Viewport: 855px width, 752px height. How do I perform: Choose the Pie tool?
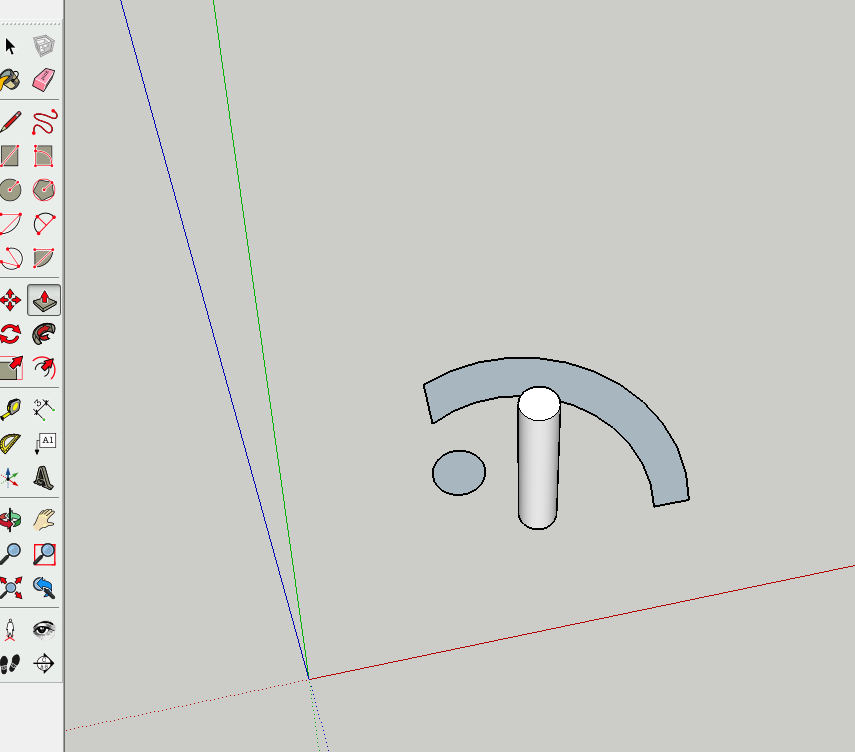(x=44, y=257)
